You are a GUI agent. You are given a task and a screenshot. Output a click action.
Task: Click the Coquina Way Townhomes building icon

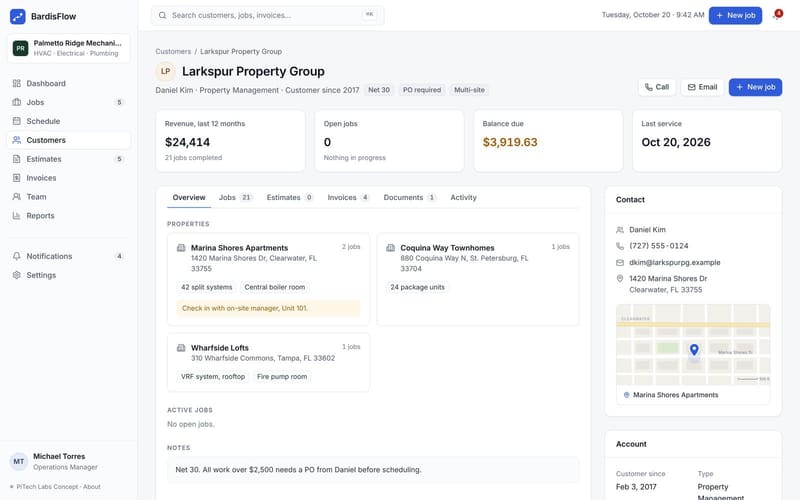click(390, 248)
